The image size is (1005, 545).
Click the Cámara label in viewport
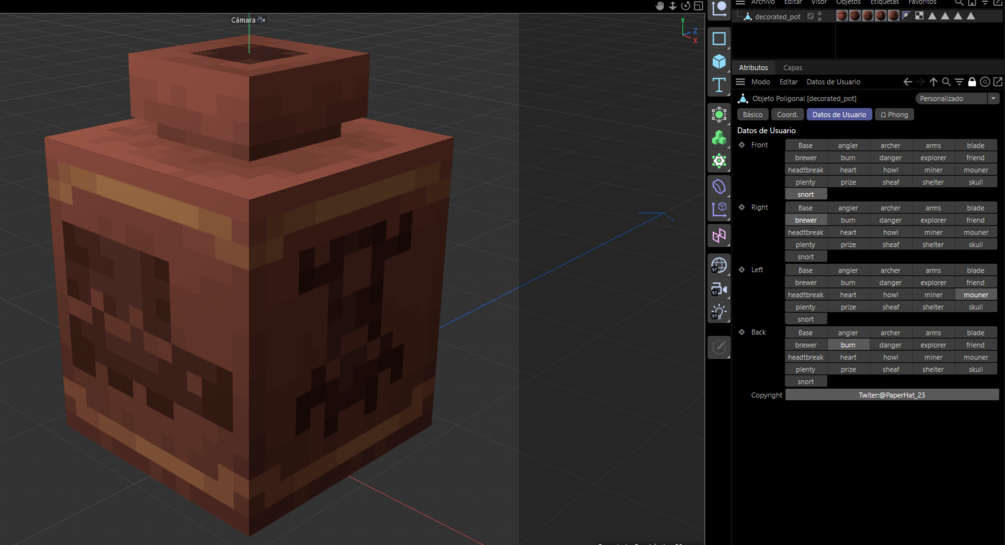coord(243,20)
